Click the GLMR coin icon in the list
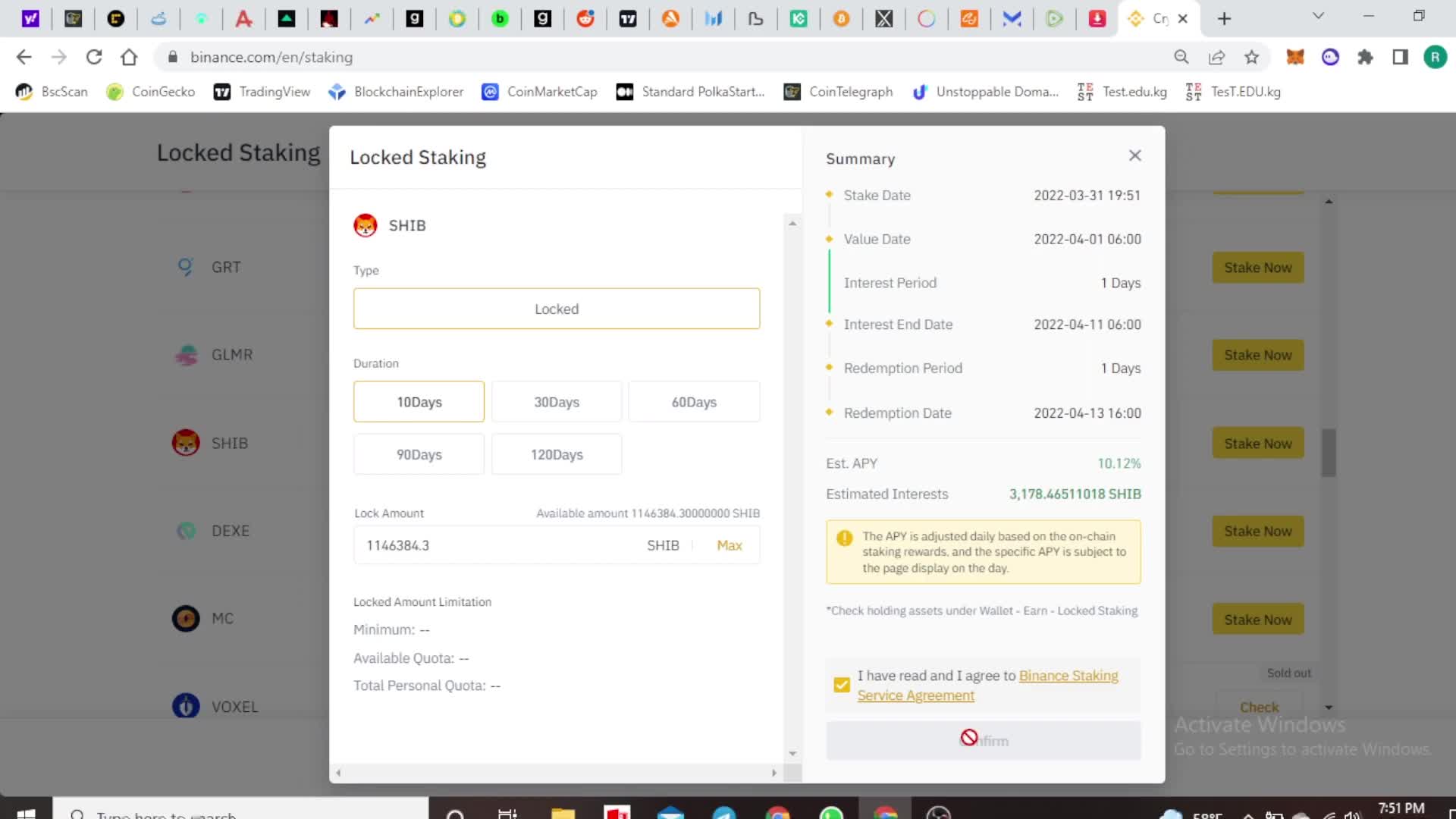Screen dimensions: 1456x819 tap(186, 355)
